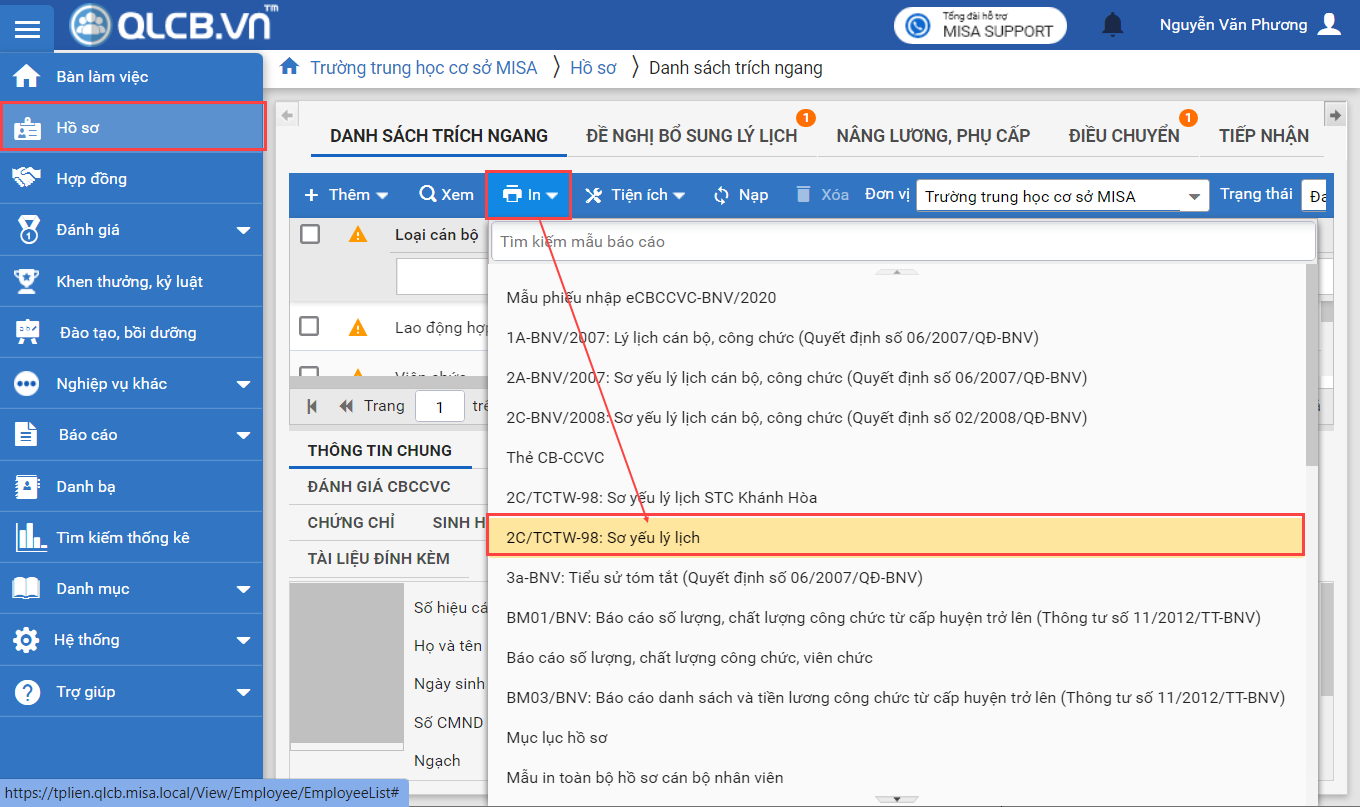Check the Lao động hợp row checkbox

coord(310,327)
